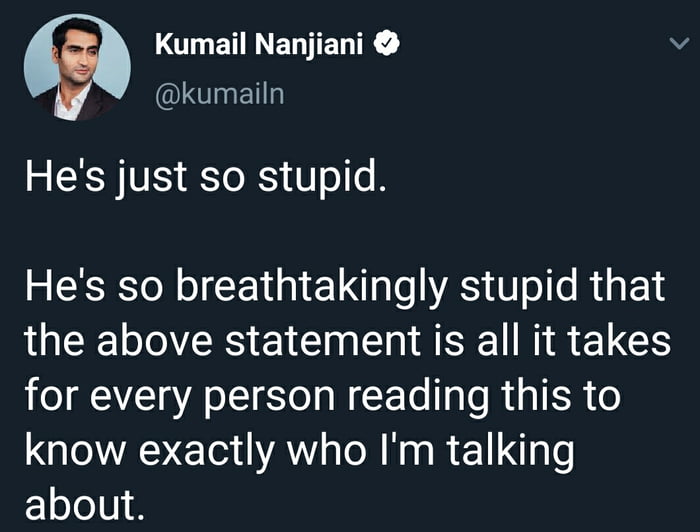Click the blue verified checkmark badge
The width and height of the screenshot is (700, 532).
[x=388, y=44]
